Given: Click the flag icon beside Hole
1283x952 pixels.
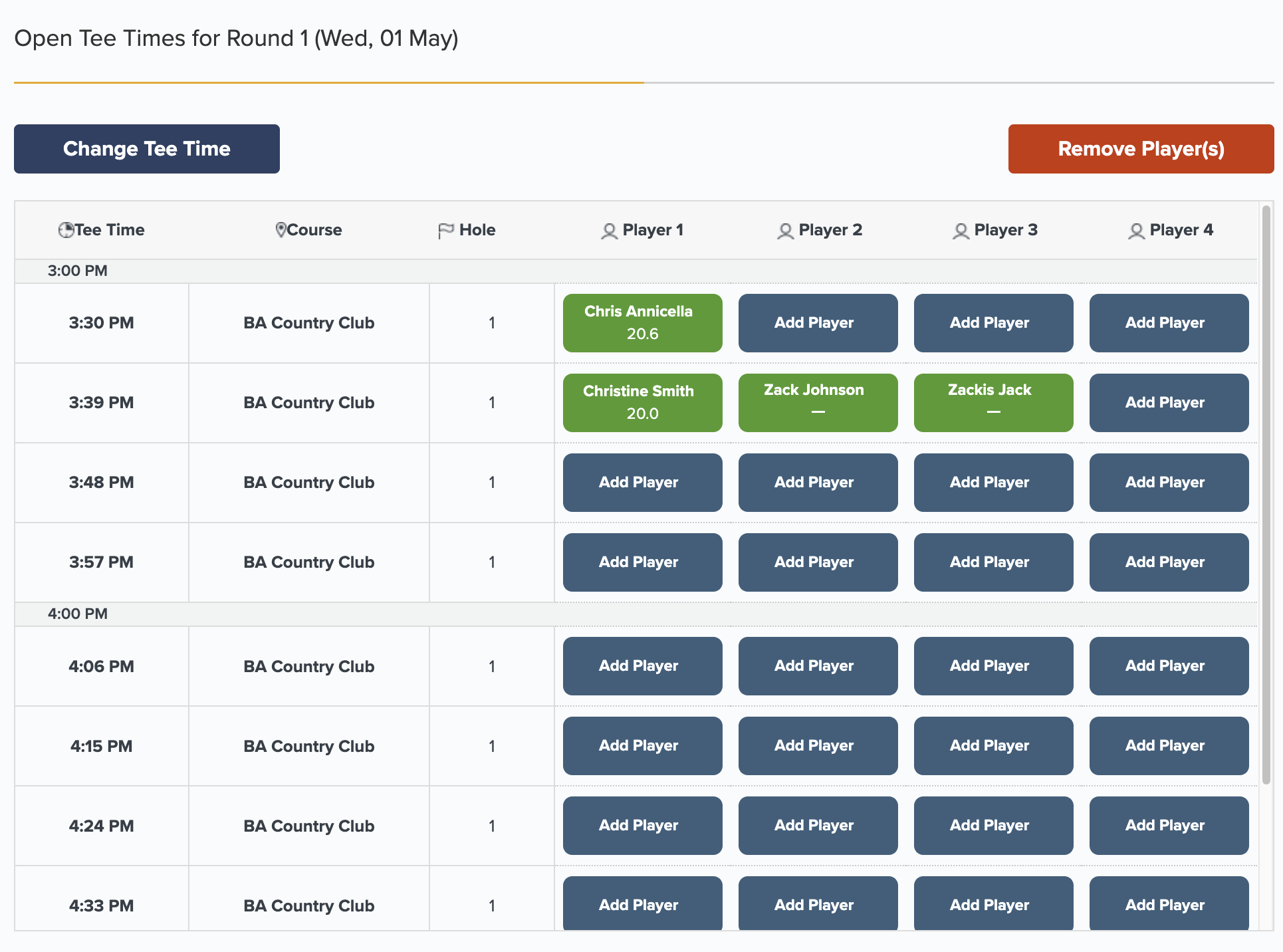Looking at the screenshot, I should (445, 231).
